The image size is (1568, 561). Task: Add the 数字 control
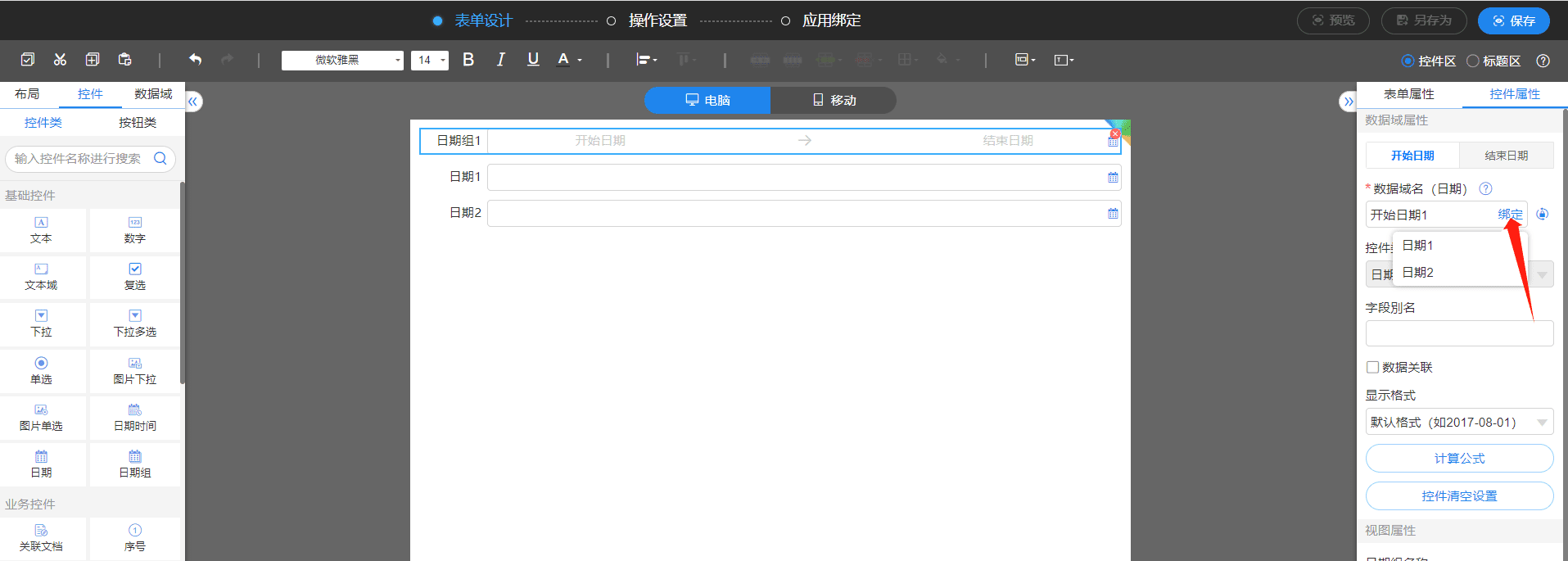135,230
